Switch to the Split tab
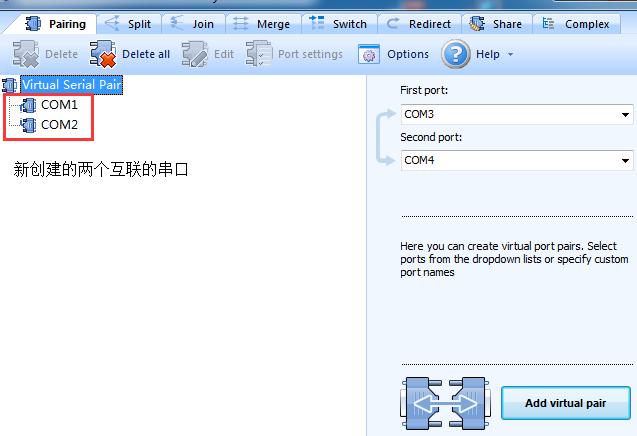The width and height of the screenshot is (637, 436). tap(129, 24)
